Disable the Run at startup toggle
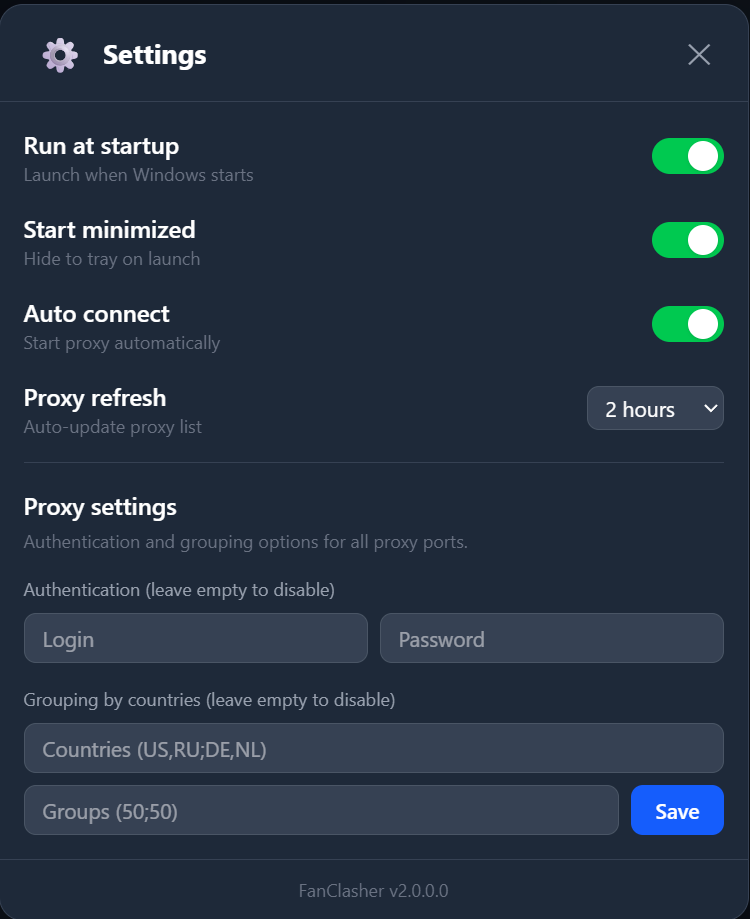 [687, 156]
